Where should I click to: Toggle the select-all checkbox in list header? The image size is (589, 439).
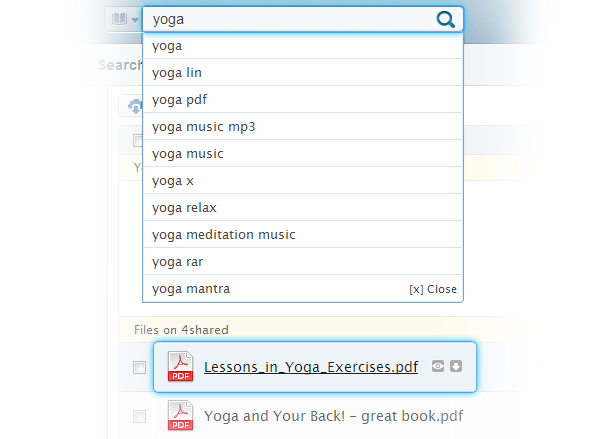pyautogui.click(x=137, y=140)
